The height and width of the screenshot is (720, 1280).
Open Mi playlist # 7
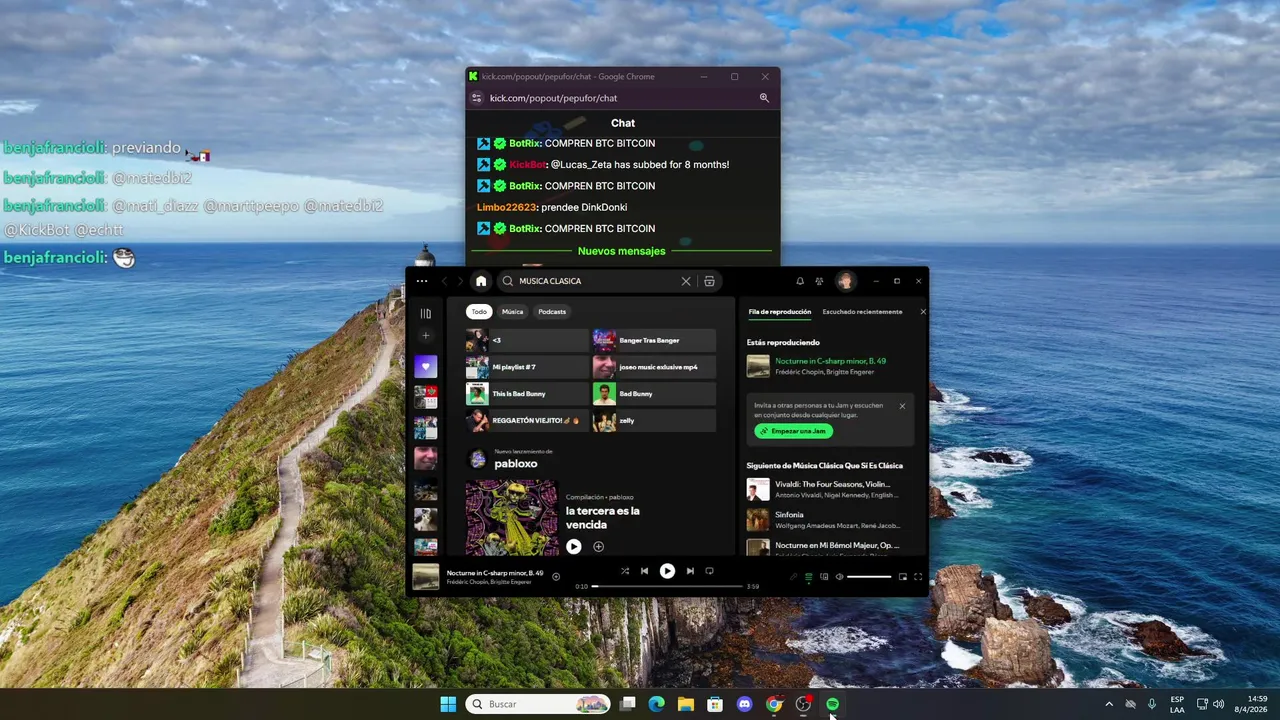tap(527, 367)
